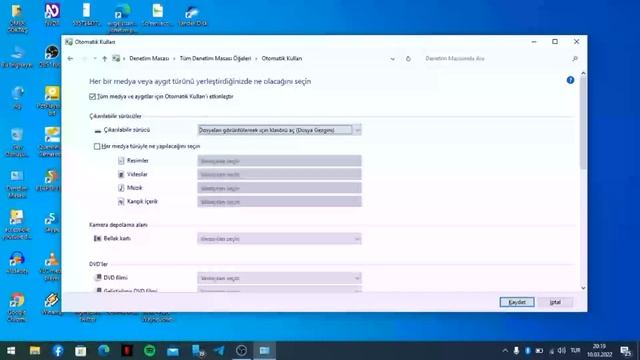640x360 pixels.
Task: Switch the TUR keyboard language indicator
Action: coord(576,351)
